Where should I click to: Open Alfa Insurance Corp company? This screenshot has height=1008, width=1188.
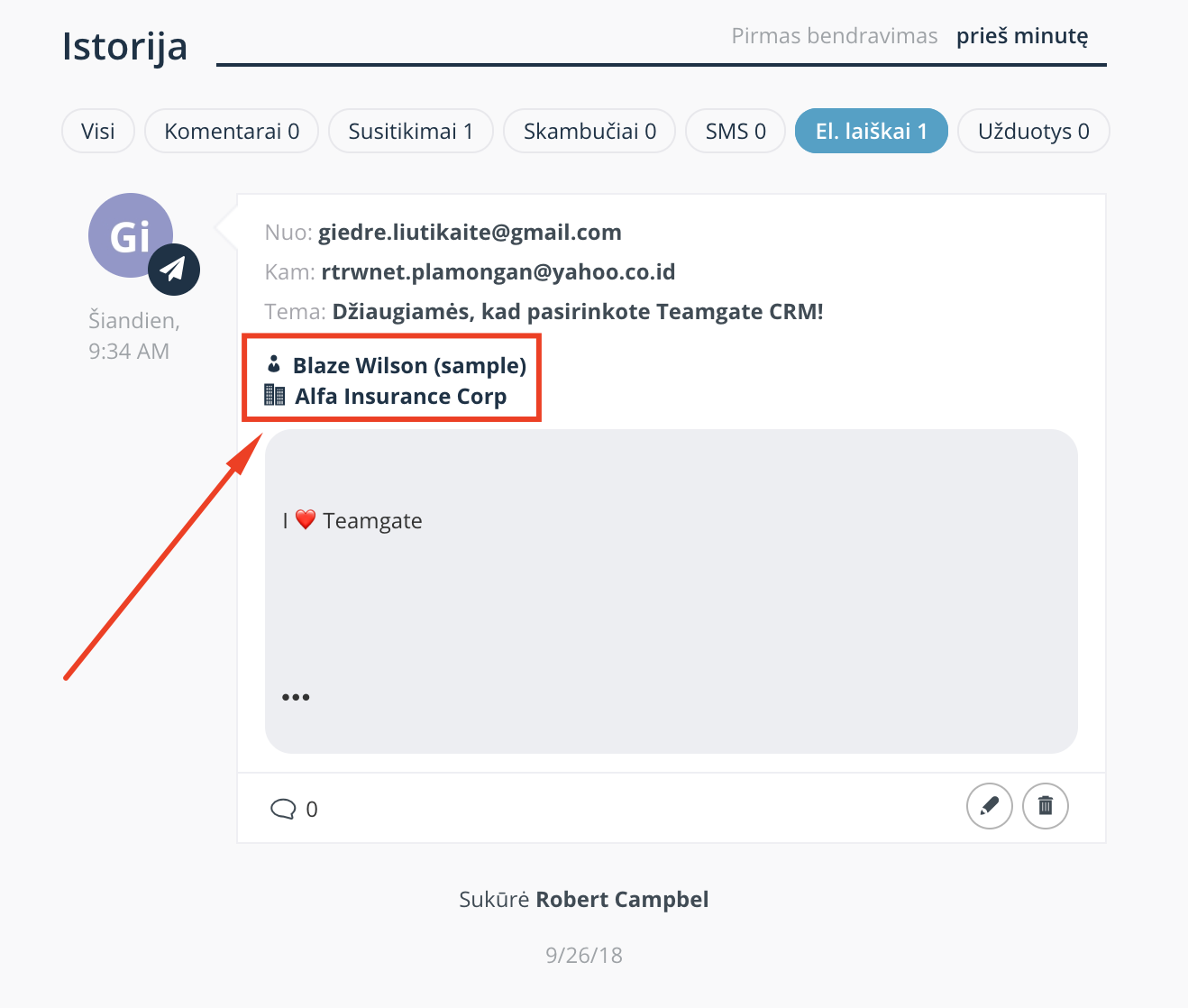[401, 396]
